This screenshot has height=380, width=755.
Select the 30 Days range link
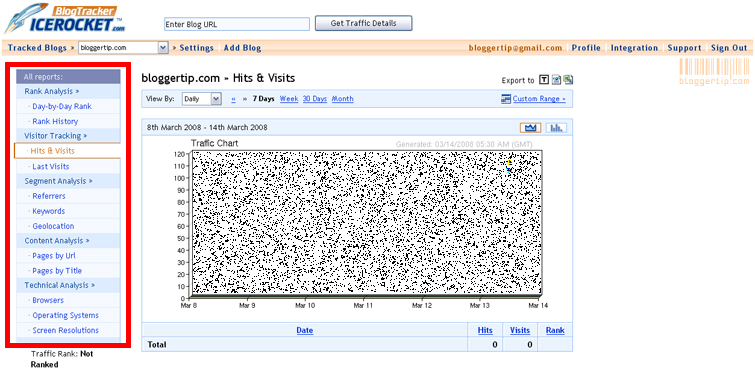pos(315,99)
